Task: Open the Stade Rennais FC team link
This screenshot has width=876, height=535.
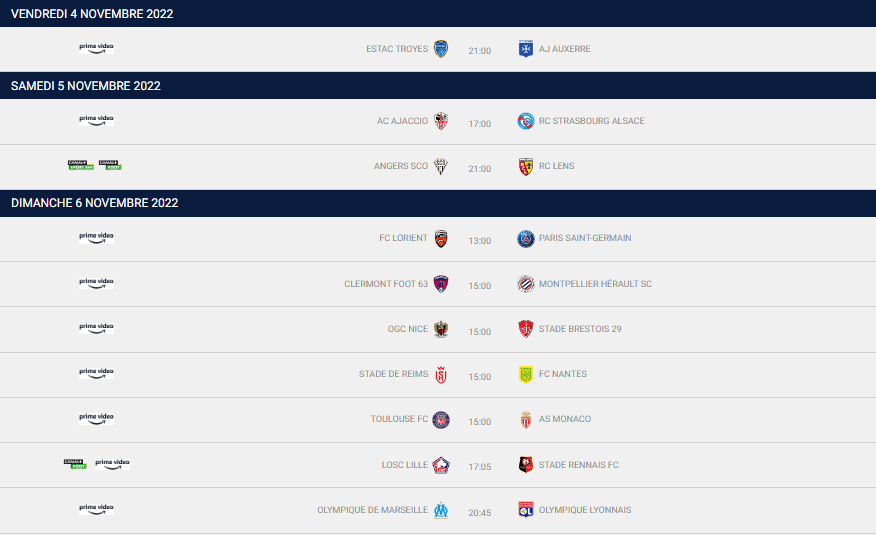Action: (578, 465)
